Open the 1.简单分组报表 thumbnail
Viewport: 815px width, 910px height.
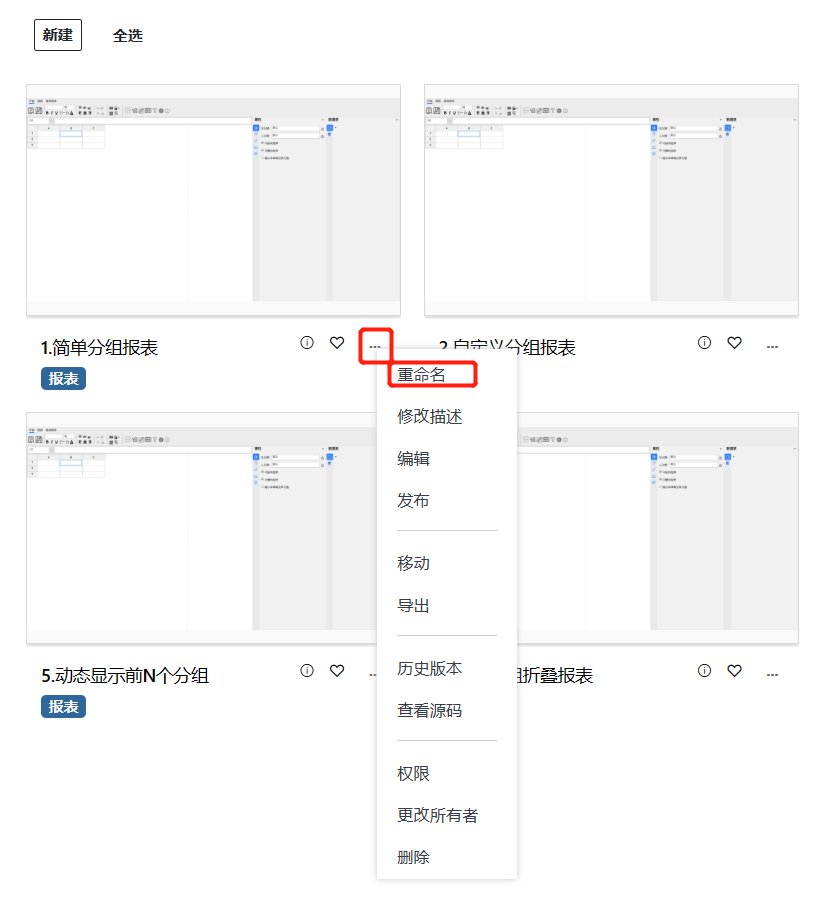point(213,200)
